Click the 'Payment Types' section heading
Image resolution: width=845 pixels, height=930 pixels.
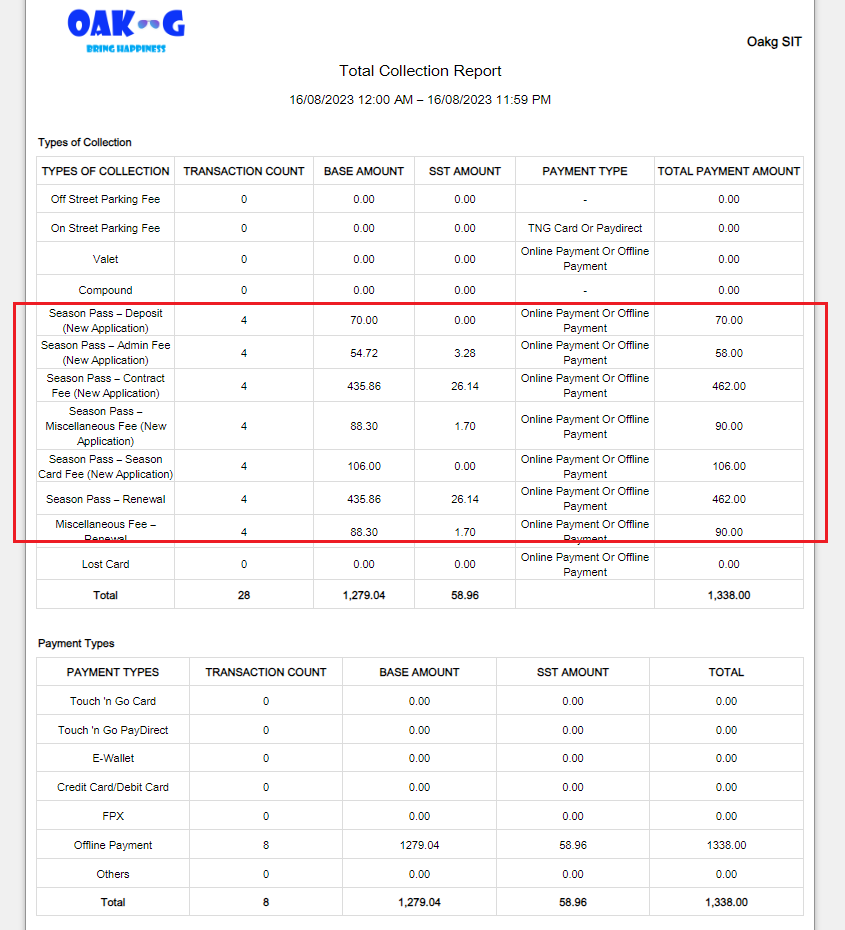coord(76,644)
